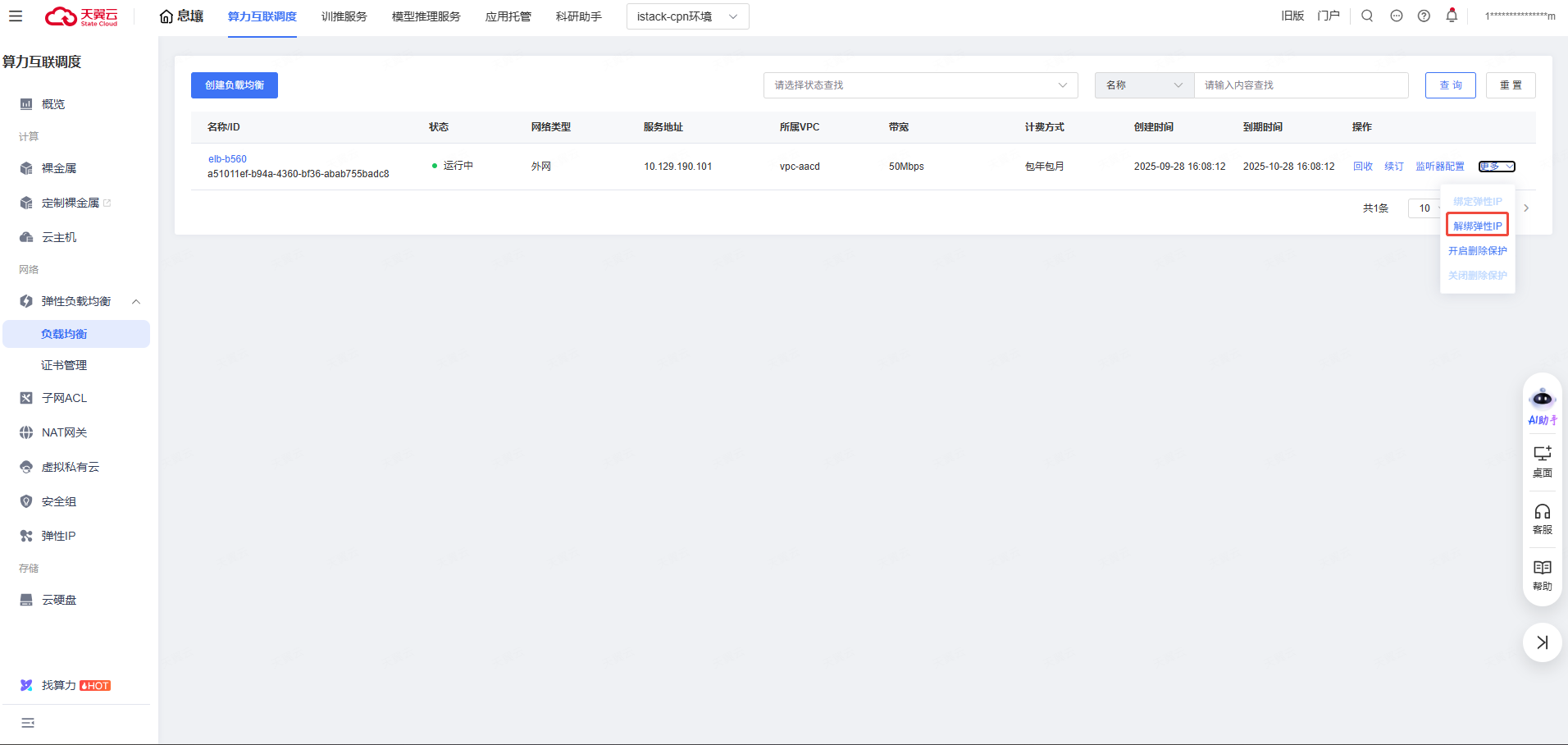The height and width of the screenshot is (745, 1568).
Task: Select 解绑弹性IP from the menu
Action: [x=1477, y=226]
